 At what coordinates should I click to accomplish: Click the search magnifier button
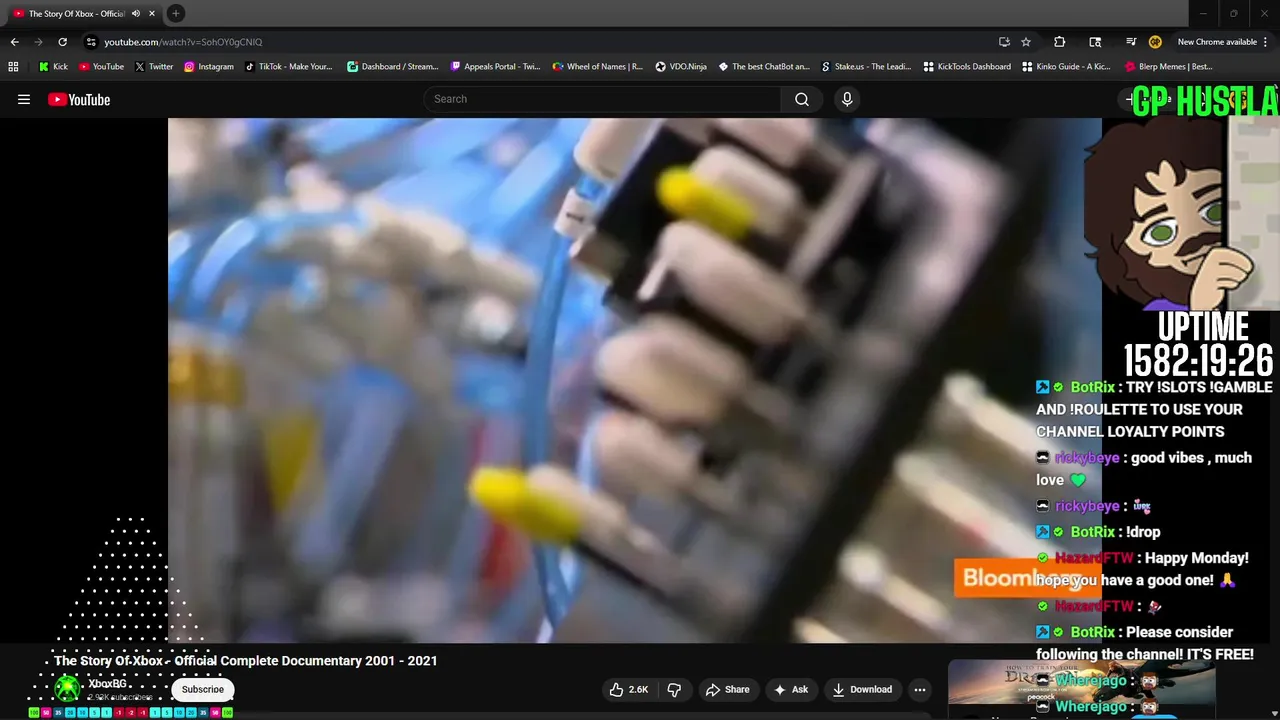[x=802, y=99]
